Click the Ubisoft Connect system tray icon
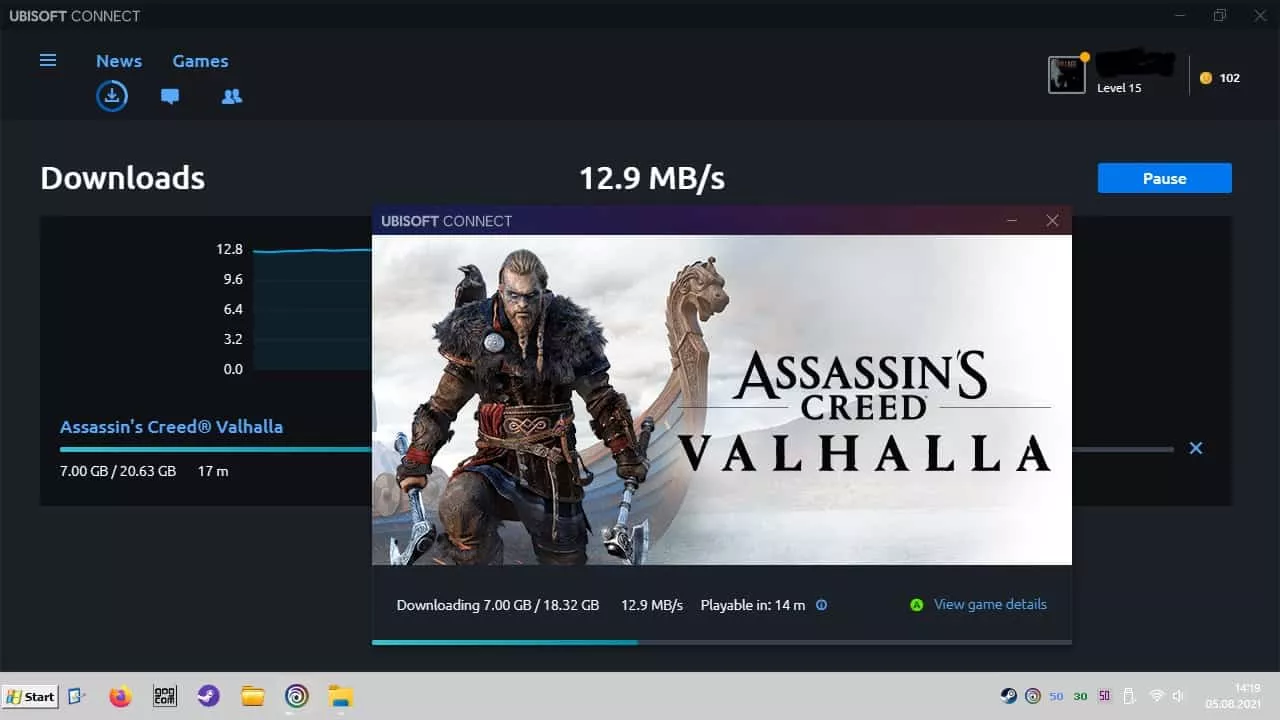 (1033, 696)
